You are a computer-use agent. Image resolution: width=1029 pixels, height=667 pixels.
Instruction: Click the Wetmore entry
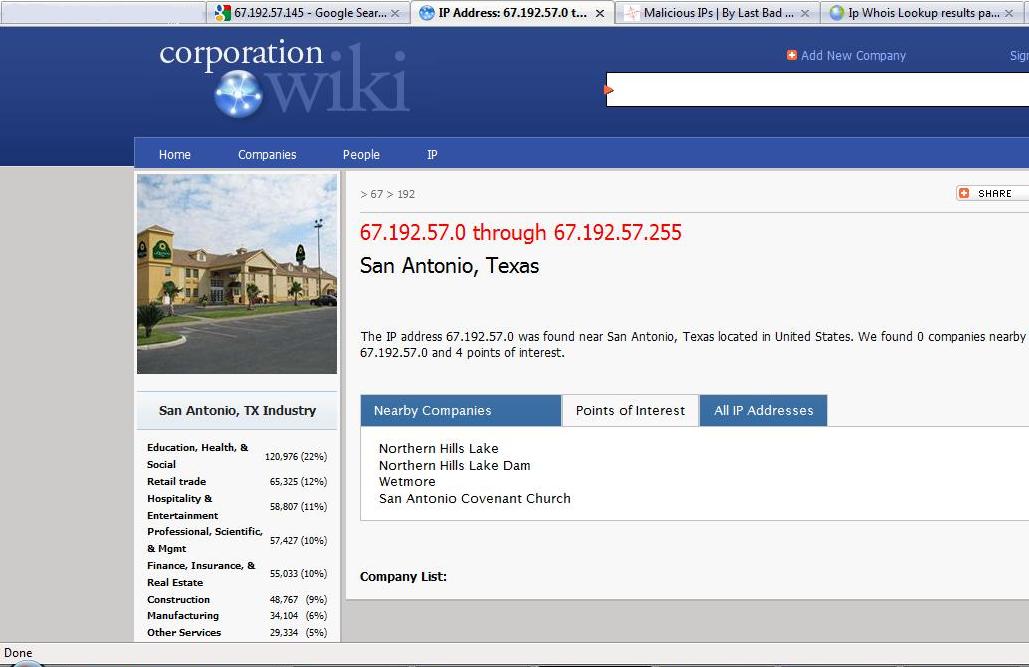coord(407,482)
